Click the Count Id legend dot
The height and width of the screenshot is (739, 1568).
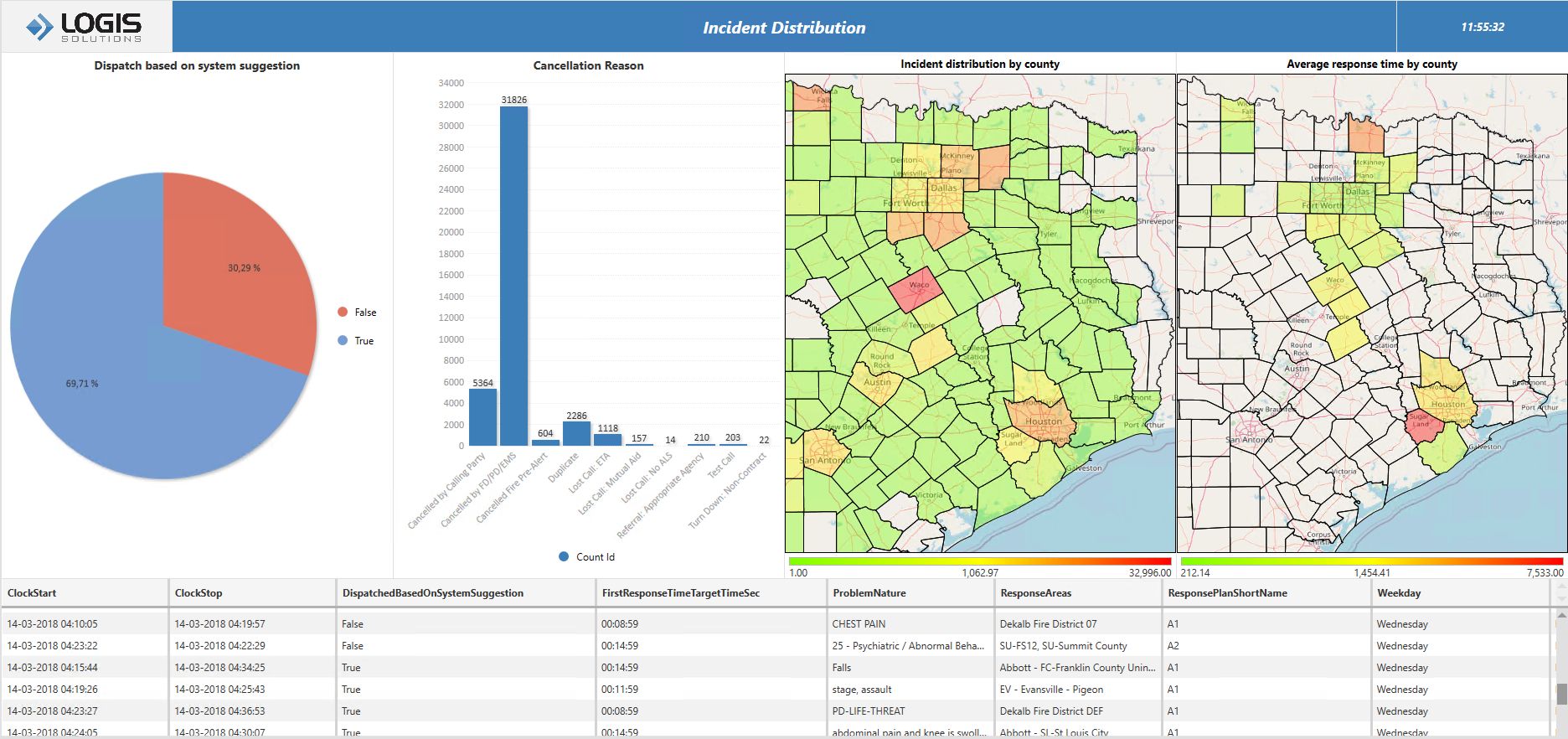coord(564,557)
